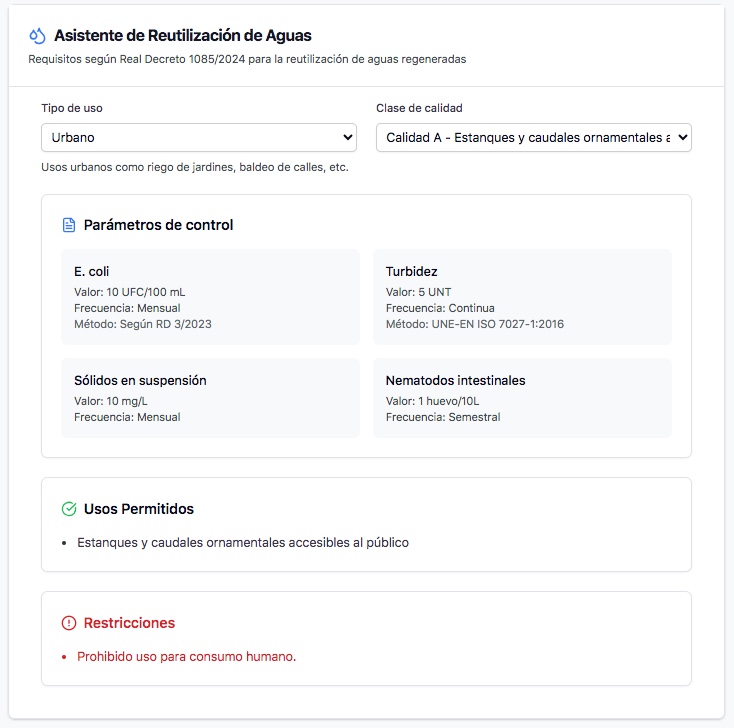Image resolution: width=734 pixels, height=728 pixels.
Task: Click the red alert icon by Restricciones
Action: tap(69, 623)
